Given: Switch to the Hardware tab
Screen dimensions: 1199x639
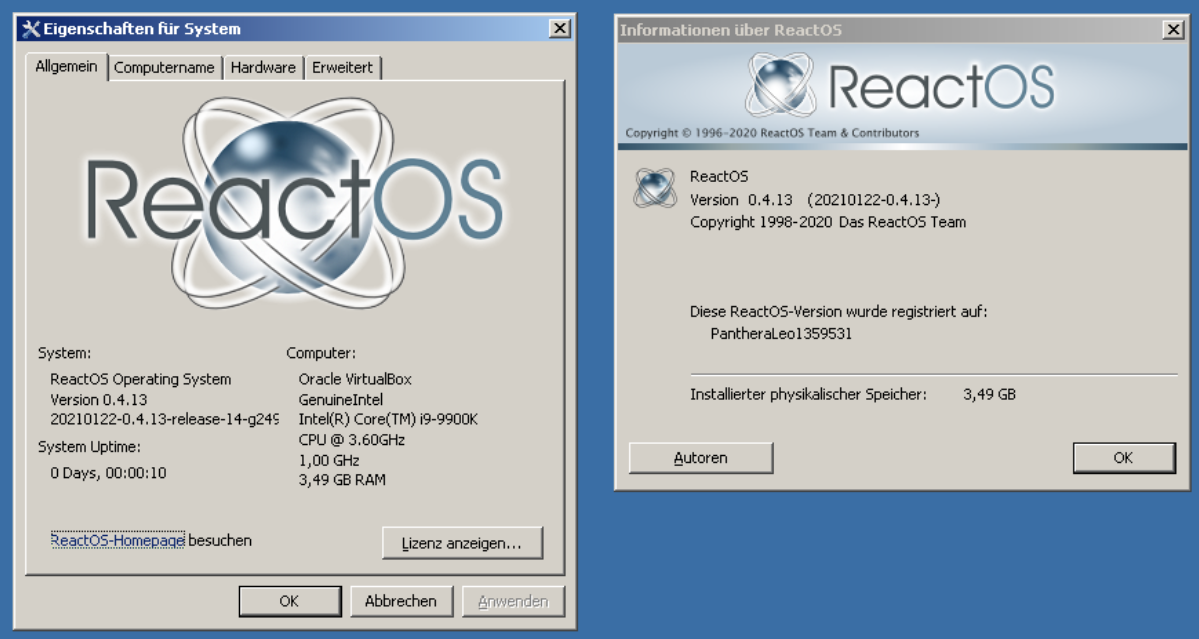Looking at the screenshot, I should [x=263, y=67].
